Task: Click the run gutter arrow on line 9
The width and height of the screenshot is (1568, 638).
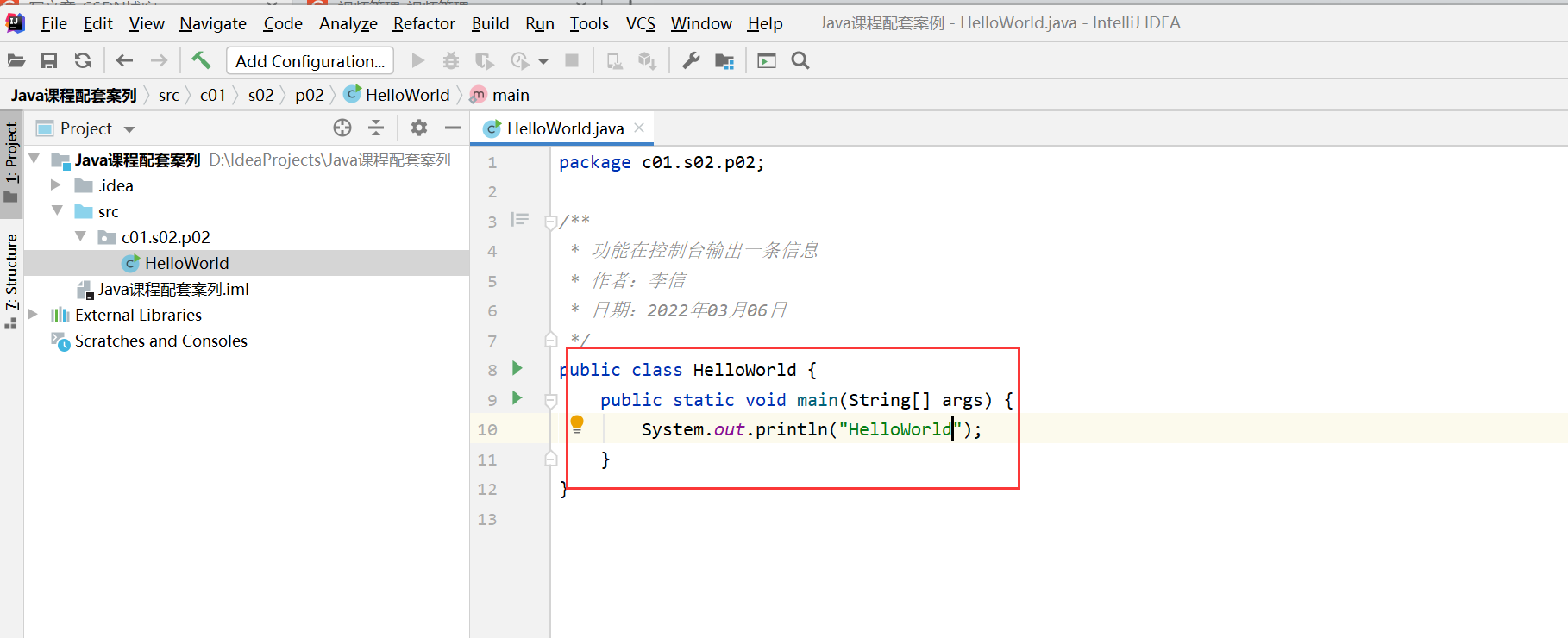Action: (517, 397)
